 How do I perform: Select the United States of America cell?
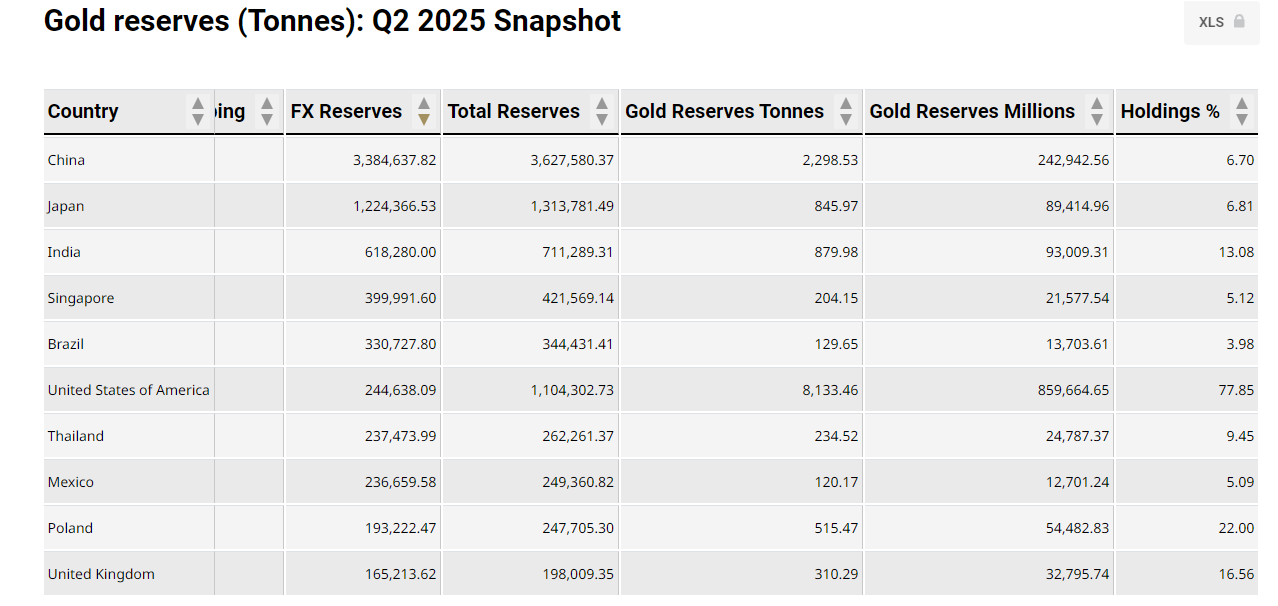click(x=129, y=390)
